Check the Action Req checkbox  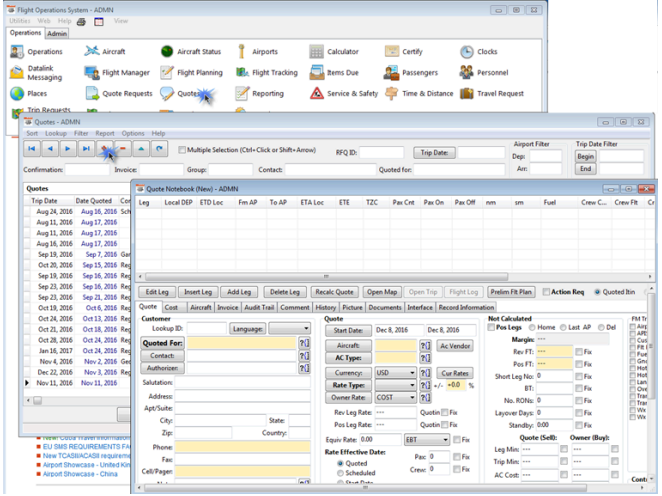coord(546,292)
